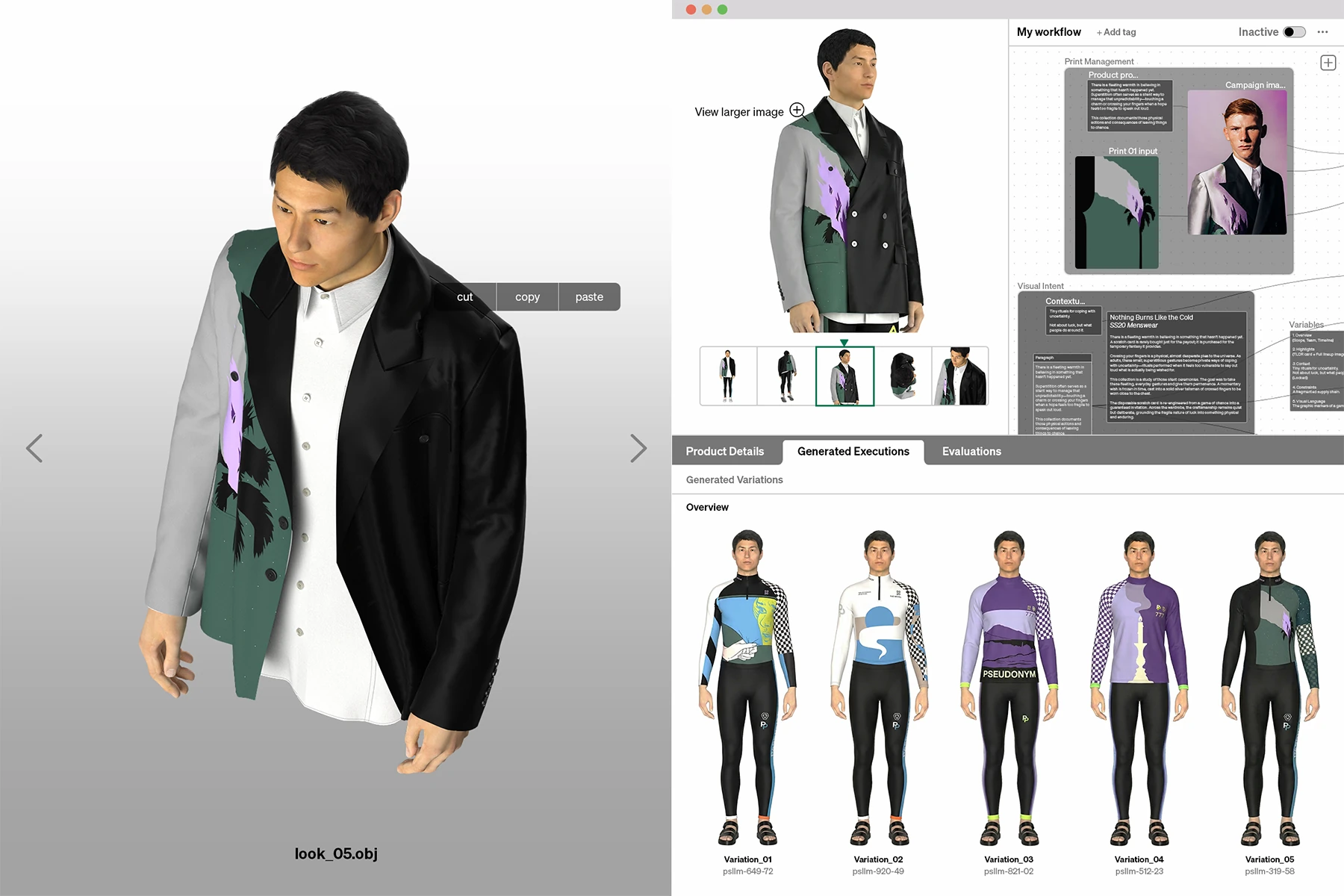Viewport: 1344px width, 896px height.
Task: Close the window with the red button
Action: point(691,10)
